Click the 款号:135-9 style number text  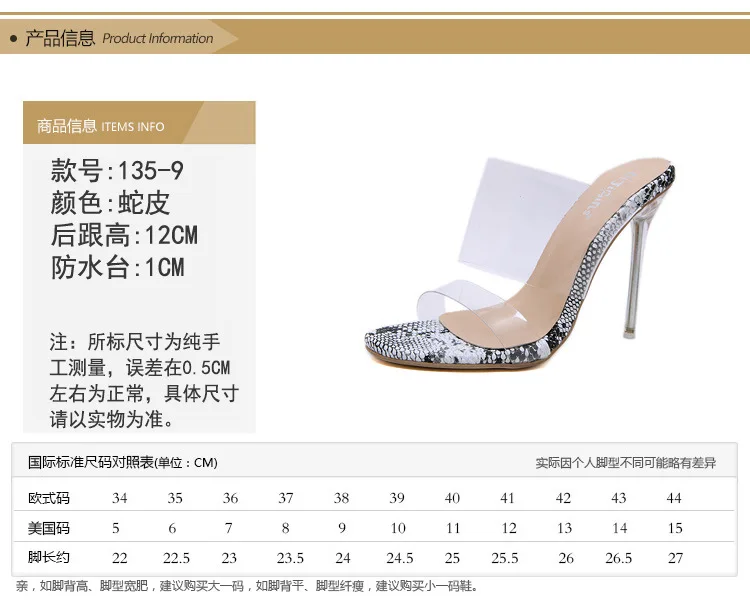tap(117, 170)
